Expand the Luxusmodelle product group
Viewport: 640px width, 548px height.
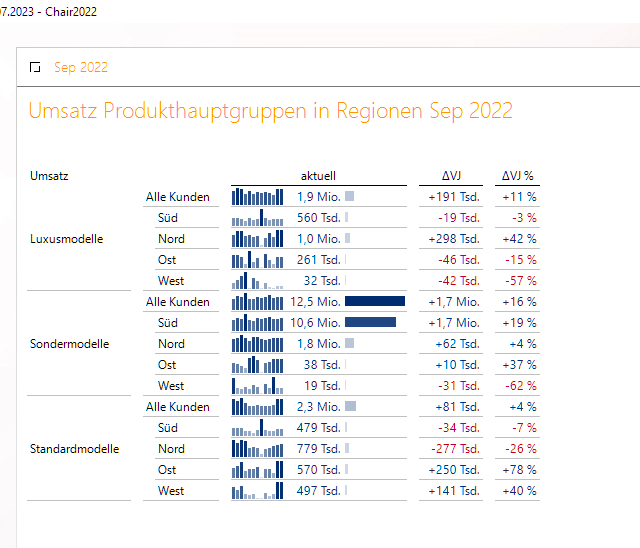(67, 239)
